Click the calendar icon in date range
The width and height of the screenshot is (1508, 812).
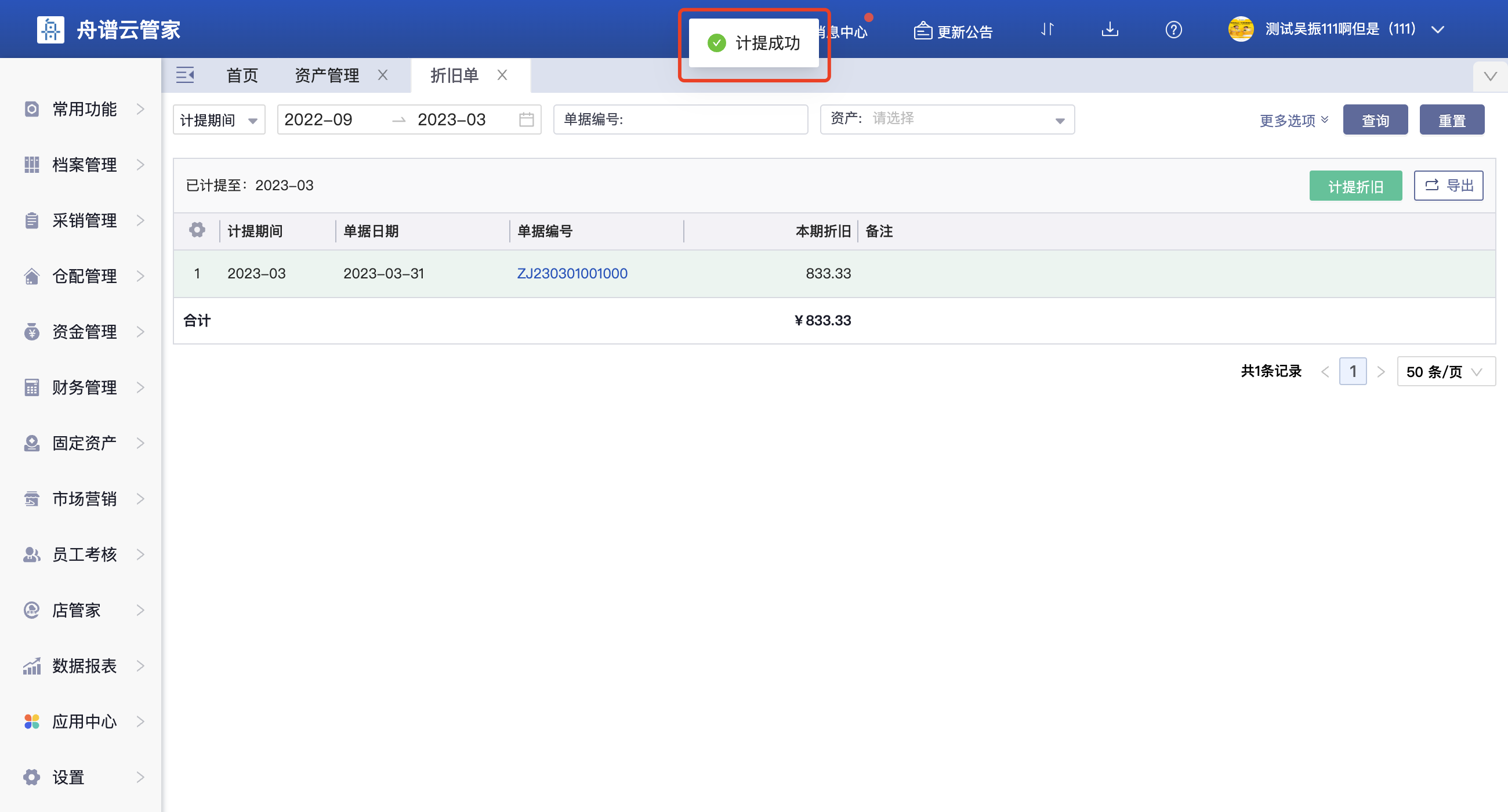(526, 119)
